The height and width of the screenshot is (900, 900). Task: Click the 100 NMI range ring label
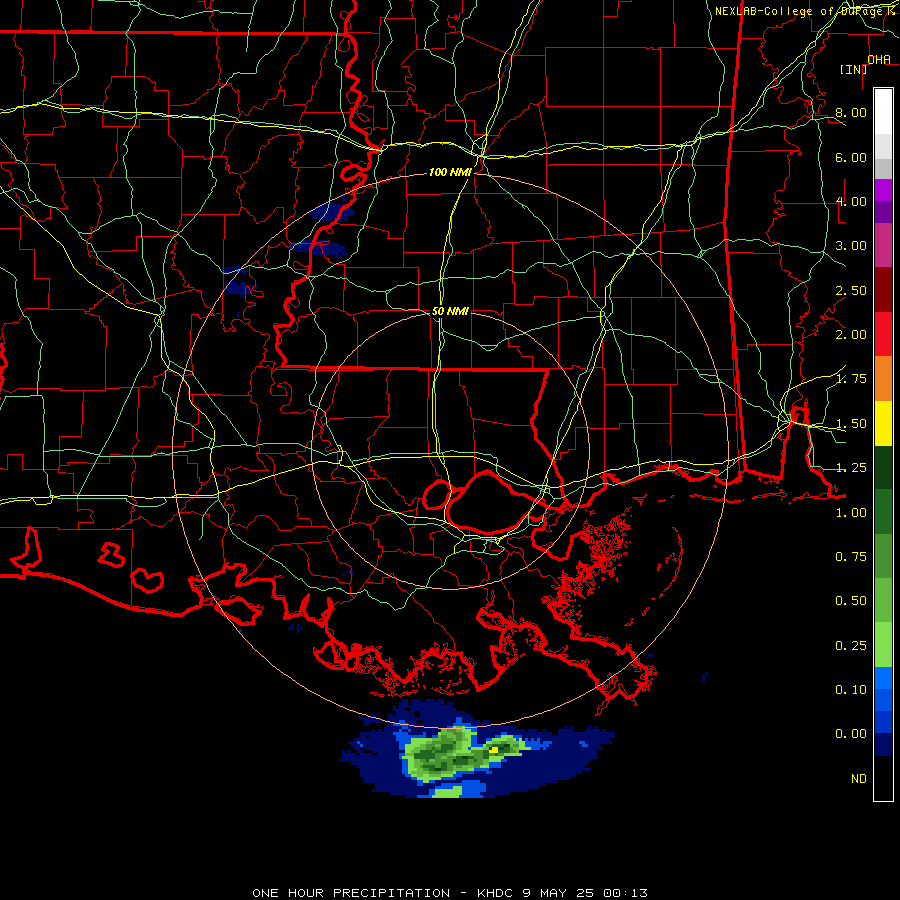450,172
